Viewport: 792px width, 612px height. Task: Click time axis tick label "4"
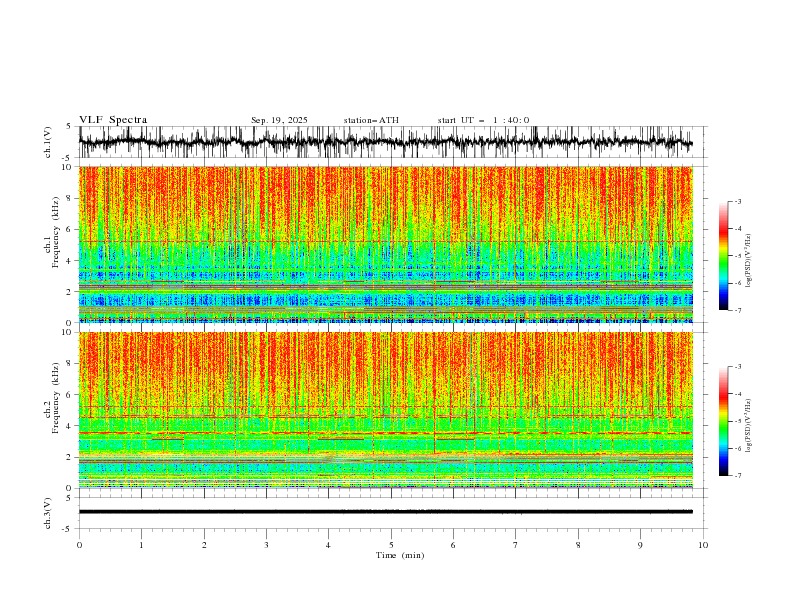(x=328, y=545)
